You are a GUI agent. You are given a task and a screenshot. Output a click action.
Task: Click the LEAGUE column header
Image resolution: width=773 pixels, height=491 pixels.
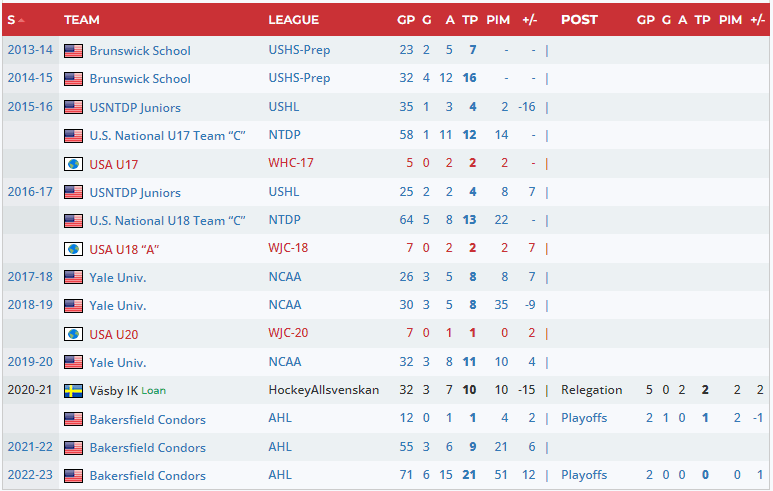(293, 20)
